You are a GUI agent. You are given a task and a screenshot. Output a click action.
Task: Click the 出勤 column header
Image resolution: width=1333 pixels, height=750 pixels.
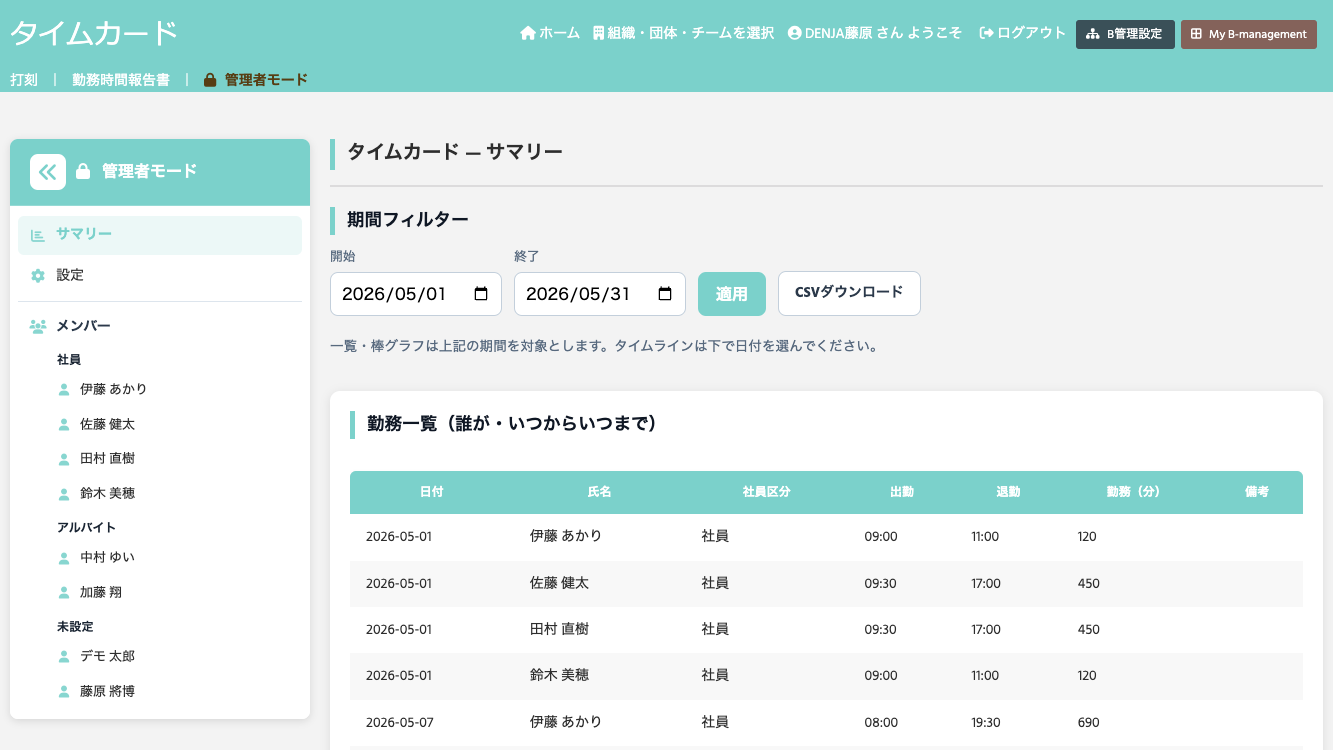point(902,492)
